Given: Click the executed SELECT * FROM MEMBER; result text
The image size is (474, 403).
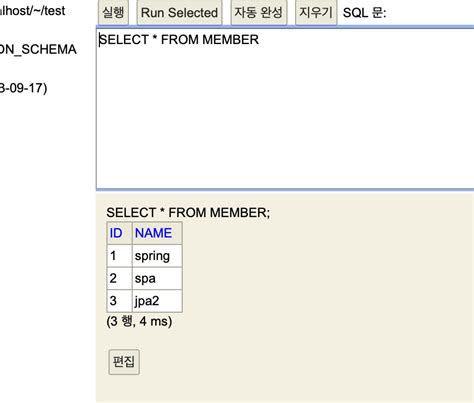Looking at the screenshot, I should (x=188, y=213).
